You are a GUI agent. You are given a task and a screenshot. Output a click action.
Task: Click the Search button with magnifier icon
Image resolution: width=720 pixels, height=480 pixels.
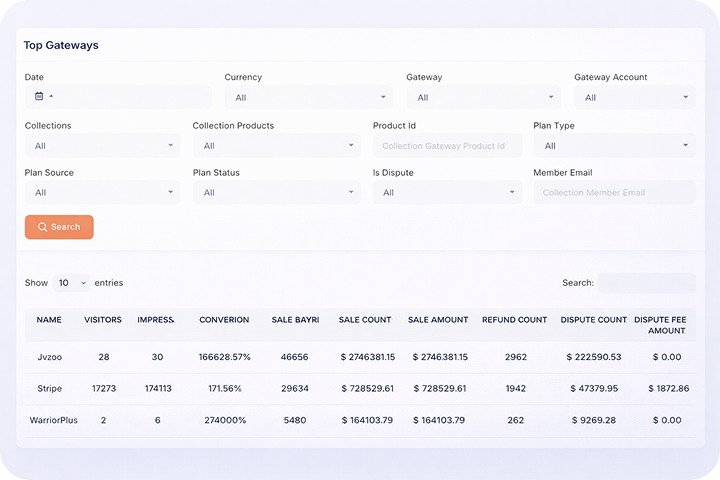click(59, 227)
